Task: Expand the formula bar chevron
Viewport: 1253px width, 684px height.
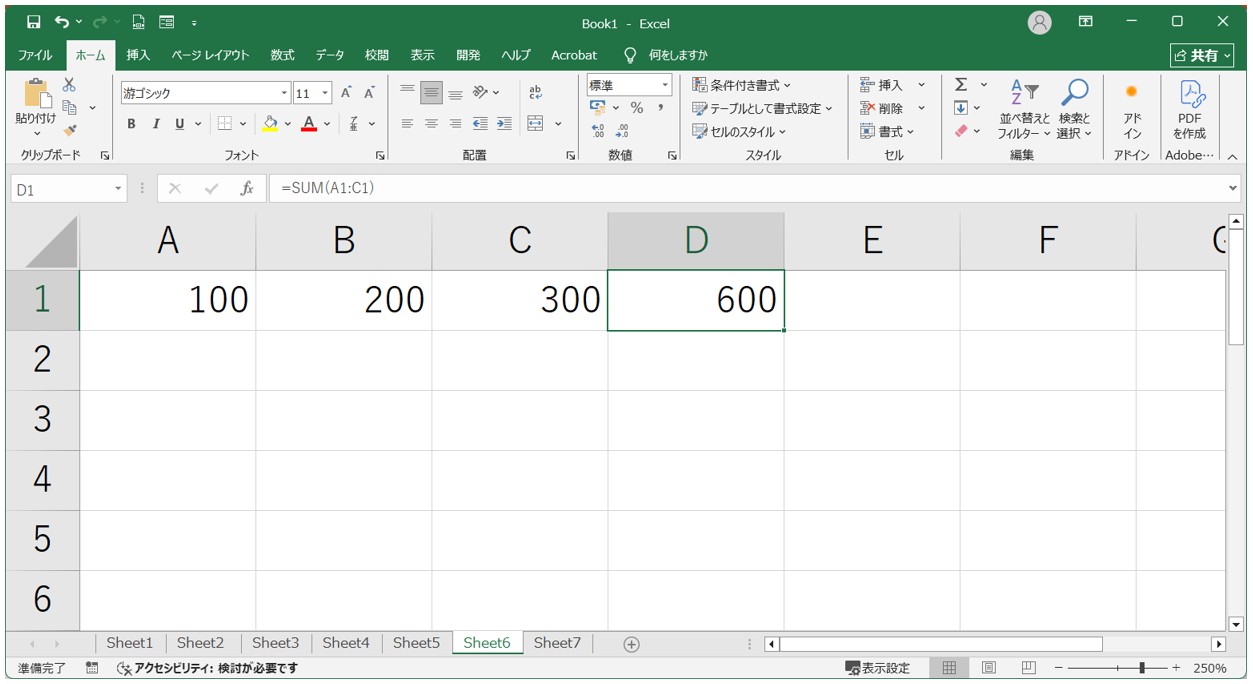Action: click(x=1232, y=188)
